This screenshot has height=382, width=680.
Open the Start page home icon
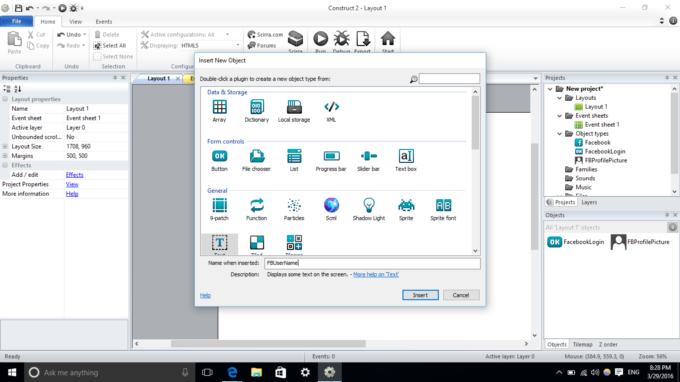click(x=388, y=39)
